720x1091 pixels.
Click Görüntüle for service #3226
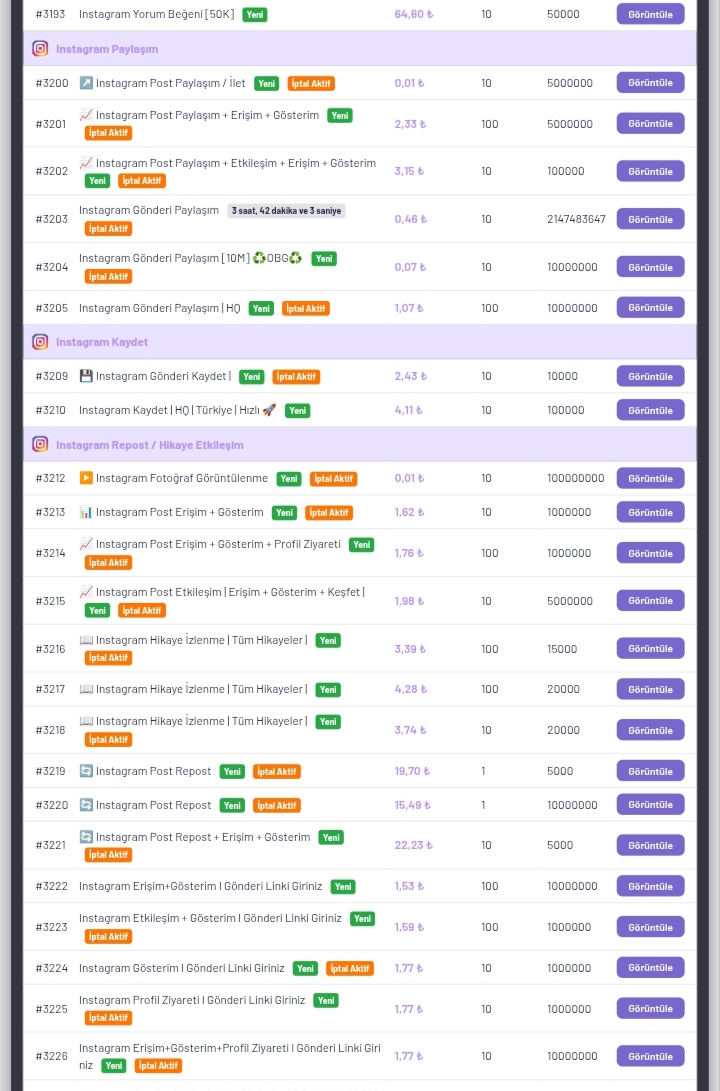(x=650, y=1056)
